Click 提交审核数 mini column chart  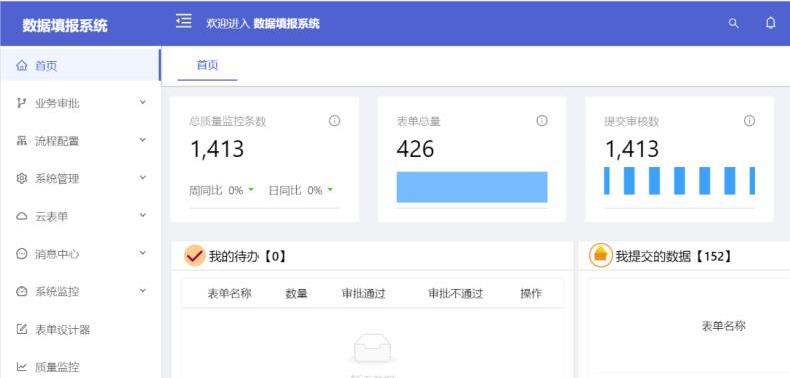[x=679, y=180]
